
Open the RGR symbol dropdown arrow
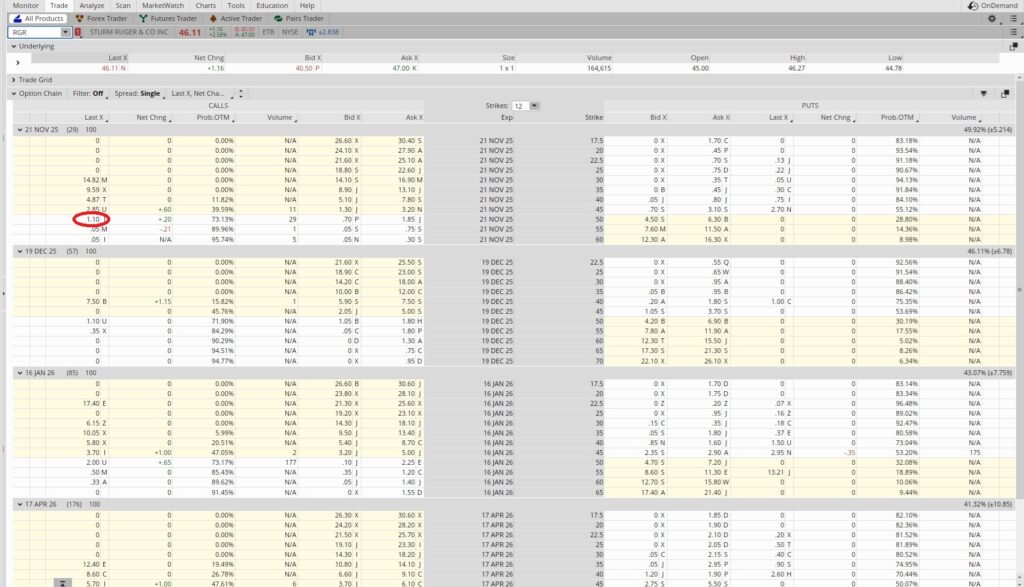(66, 32)
